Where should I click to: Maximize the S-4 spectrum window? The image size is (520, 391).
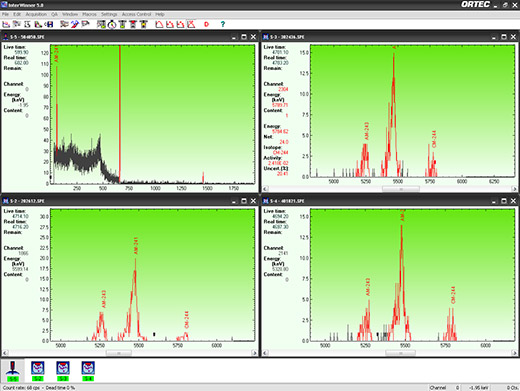pos(504,201)
